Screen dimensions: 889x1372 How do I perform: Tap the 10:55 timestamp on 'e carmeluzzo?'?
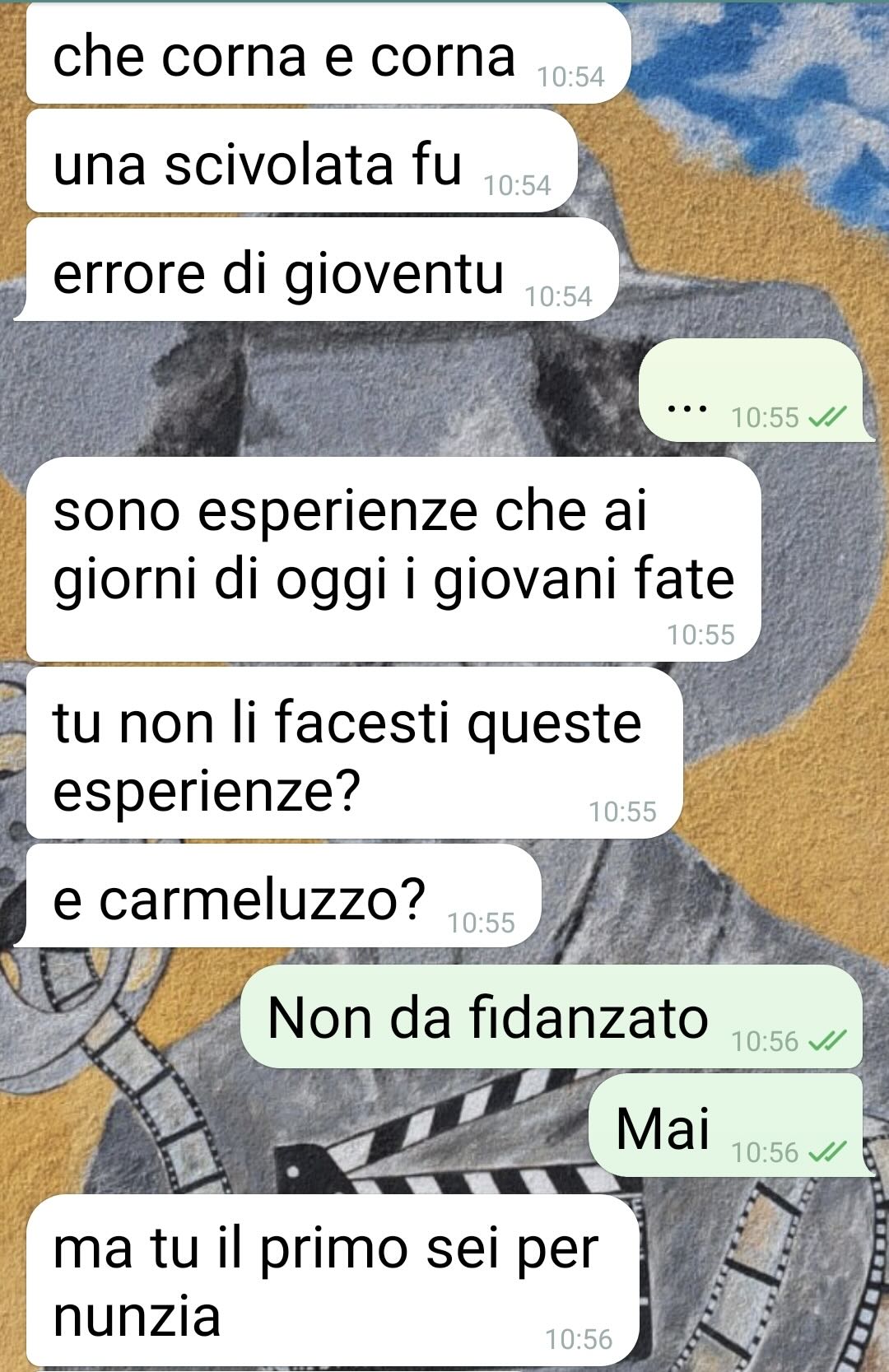pos(482,923)
